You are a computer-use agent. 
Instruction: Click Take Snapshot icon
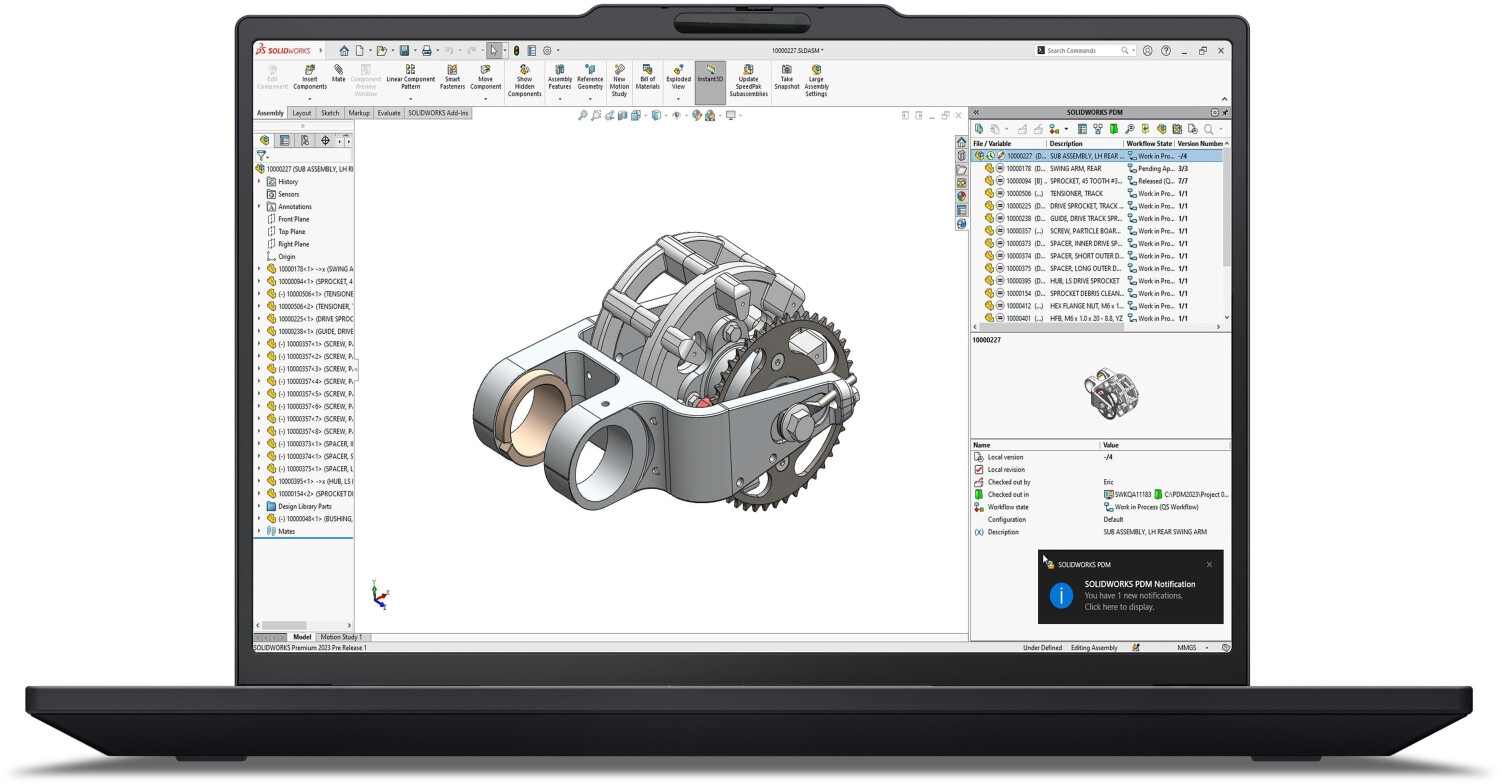787,69
